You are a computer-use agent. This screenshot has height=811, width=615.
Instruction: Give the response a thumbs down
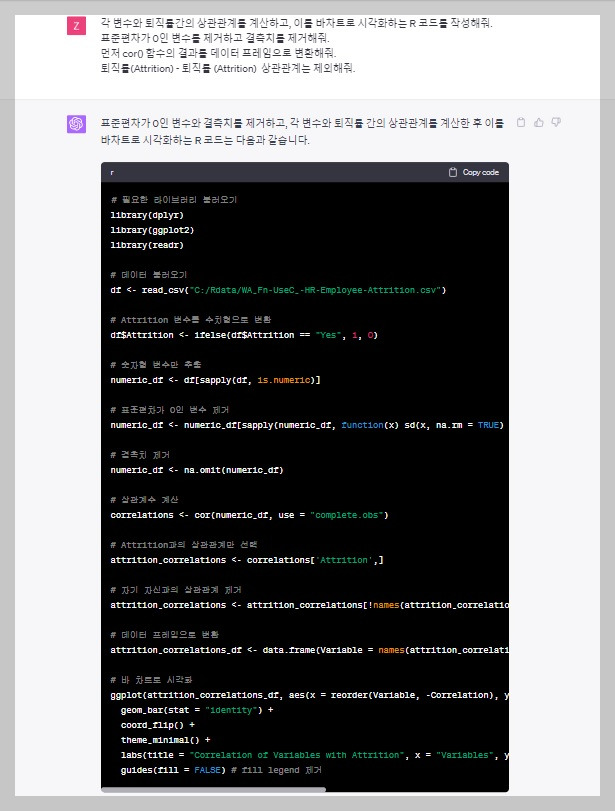[x=556, y=123]
